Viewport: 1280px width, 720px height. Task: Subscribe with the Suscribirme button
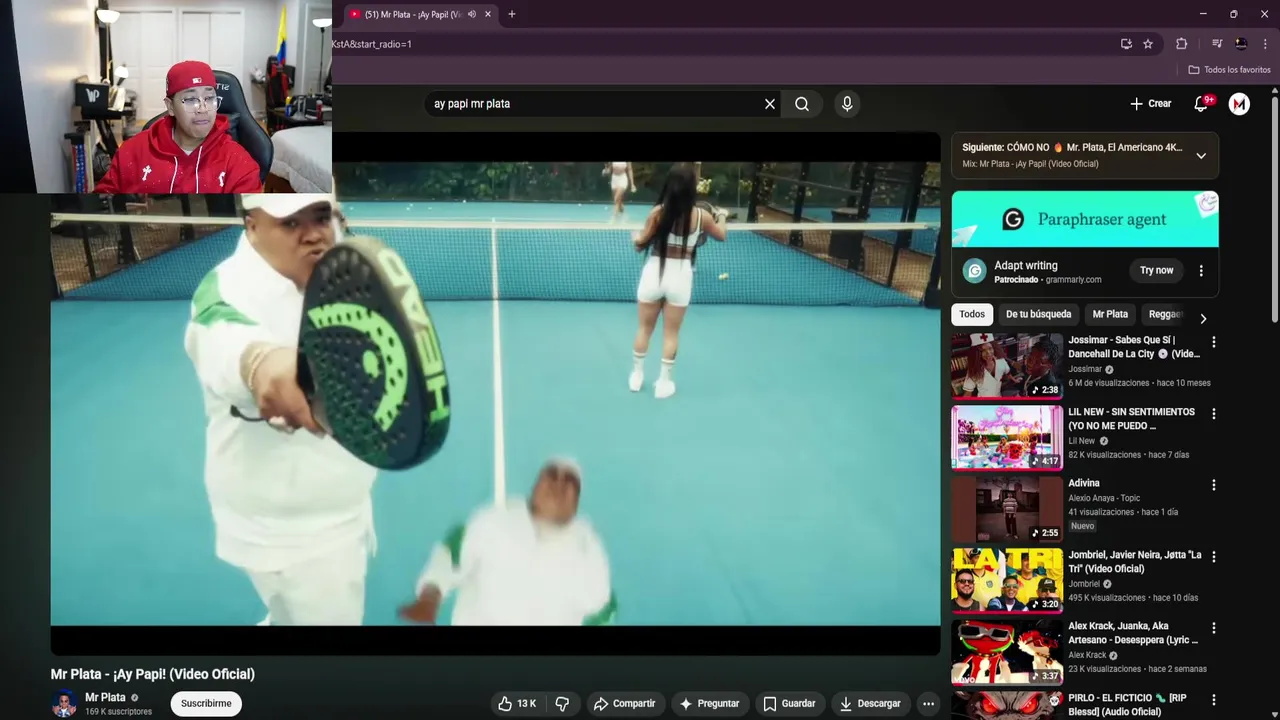point(206,704)
